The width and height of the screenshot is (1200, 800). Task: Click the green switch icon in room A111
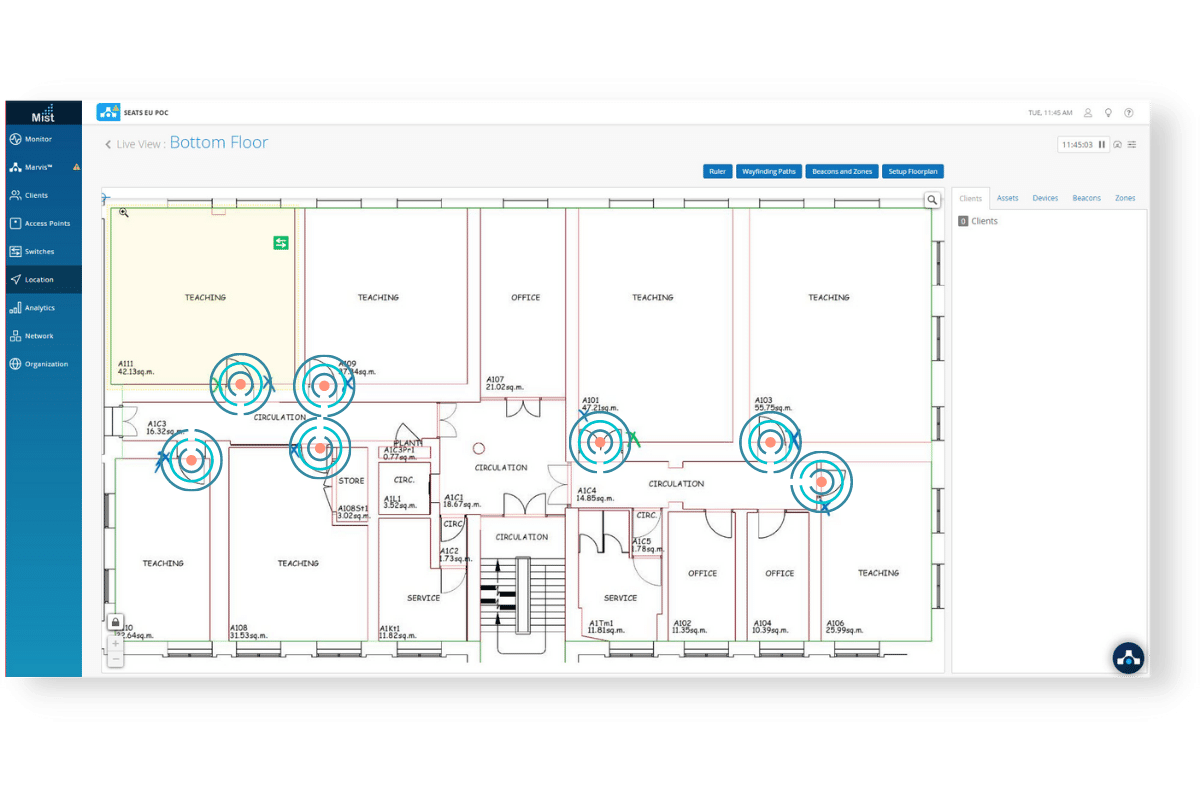[281, 242]
